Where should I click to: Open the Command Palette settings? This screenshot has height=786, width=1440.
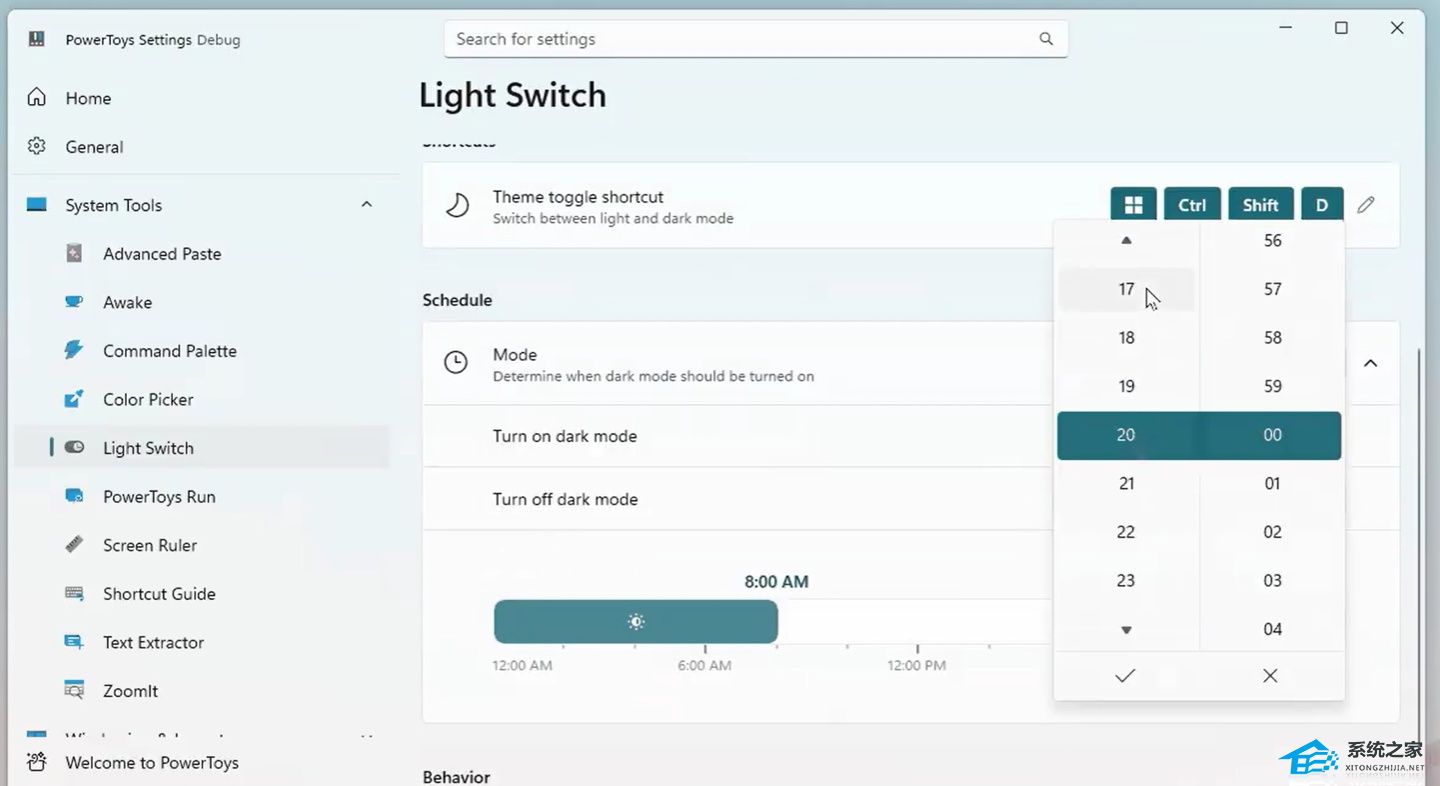[x=170, y=351]
